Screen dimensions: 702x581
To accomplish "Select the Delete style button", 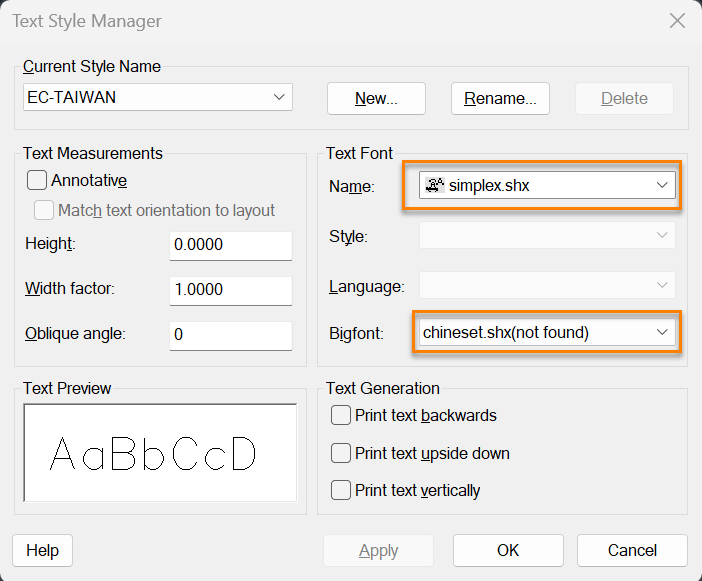I will (x=624, y=98).
